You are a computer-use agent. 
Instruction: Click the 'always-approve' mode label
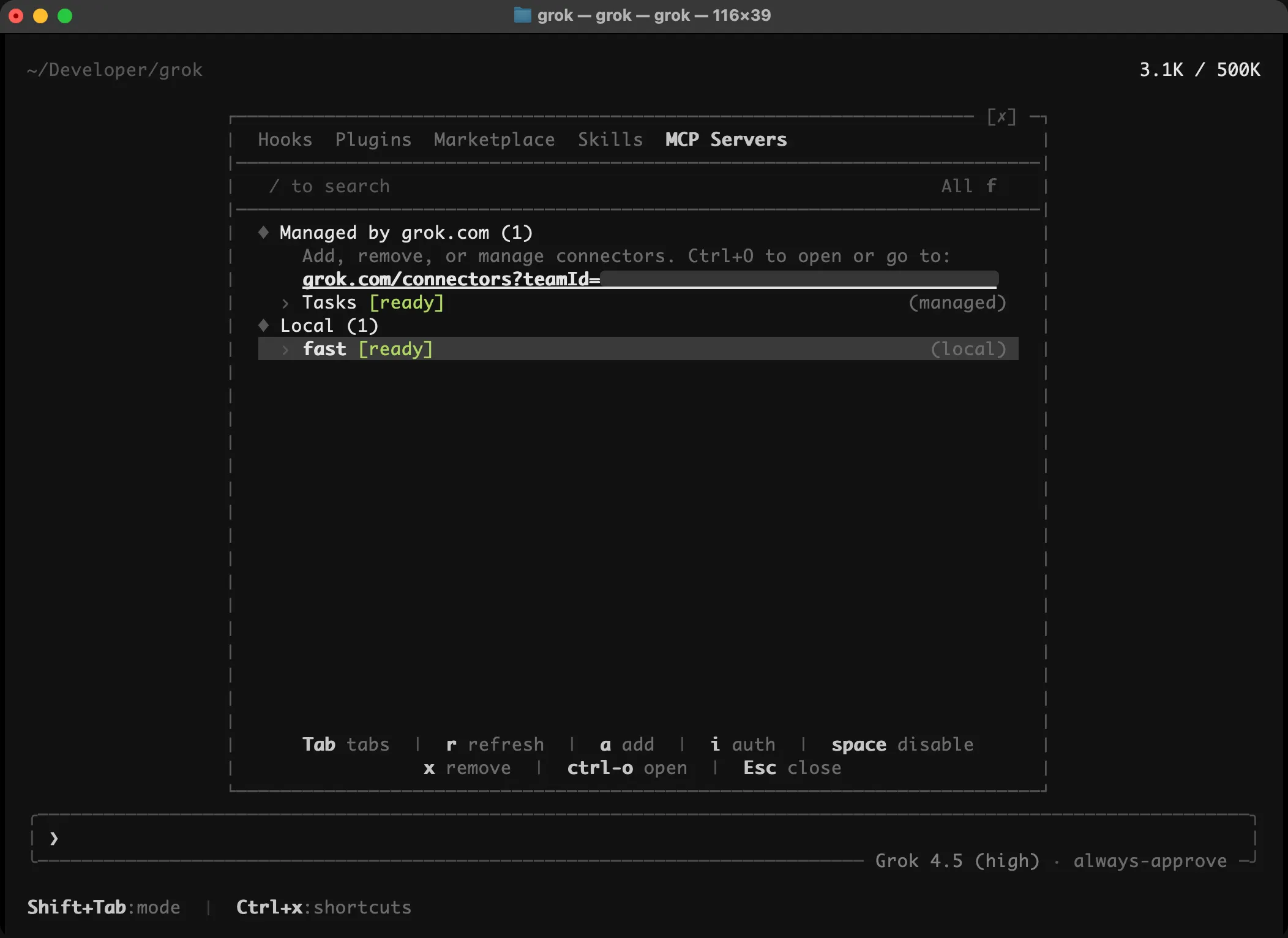[1150, 861]
